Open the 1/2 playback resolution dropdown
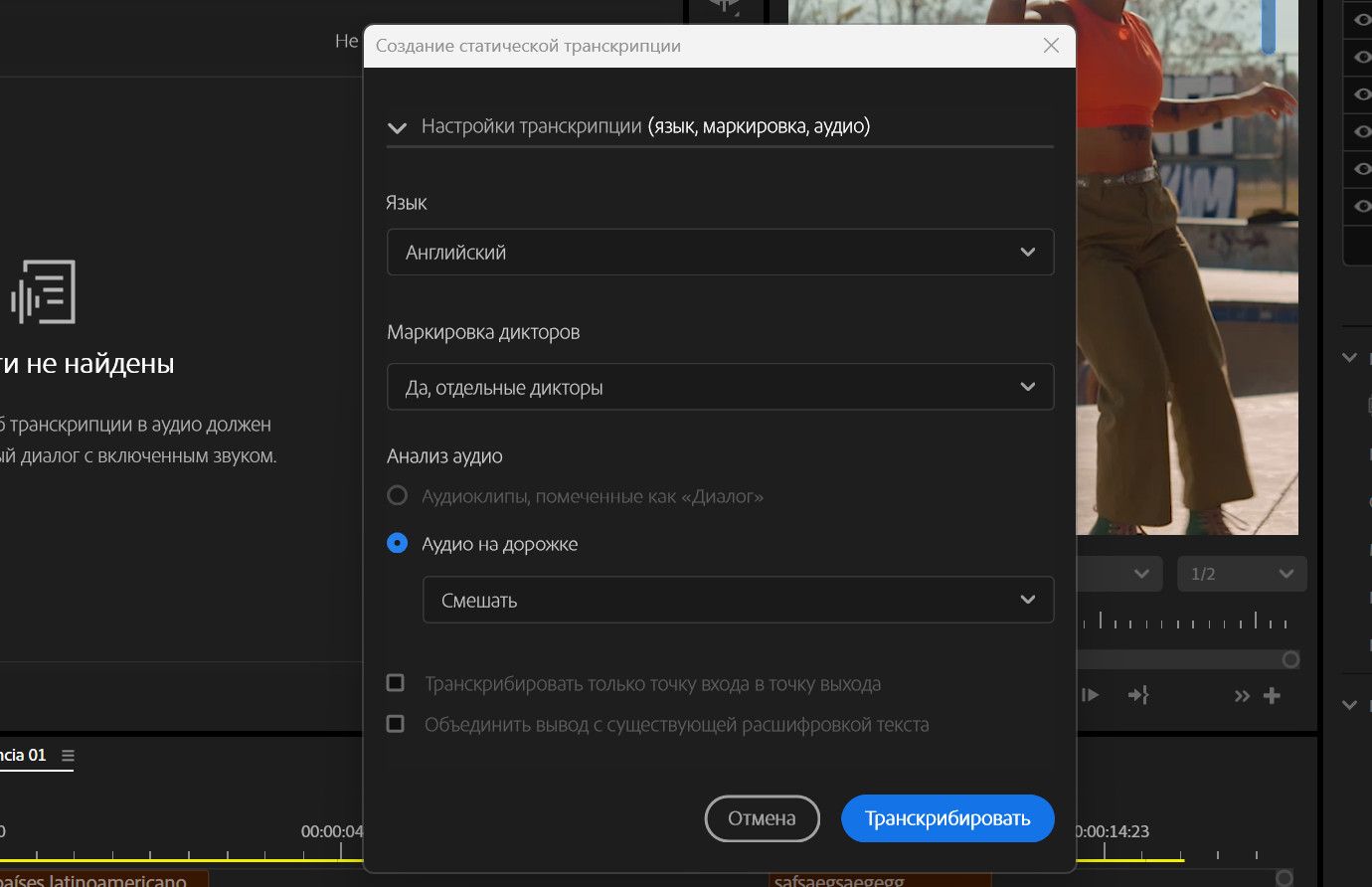 pyautogui.click(x=1242, y=574)
